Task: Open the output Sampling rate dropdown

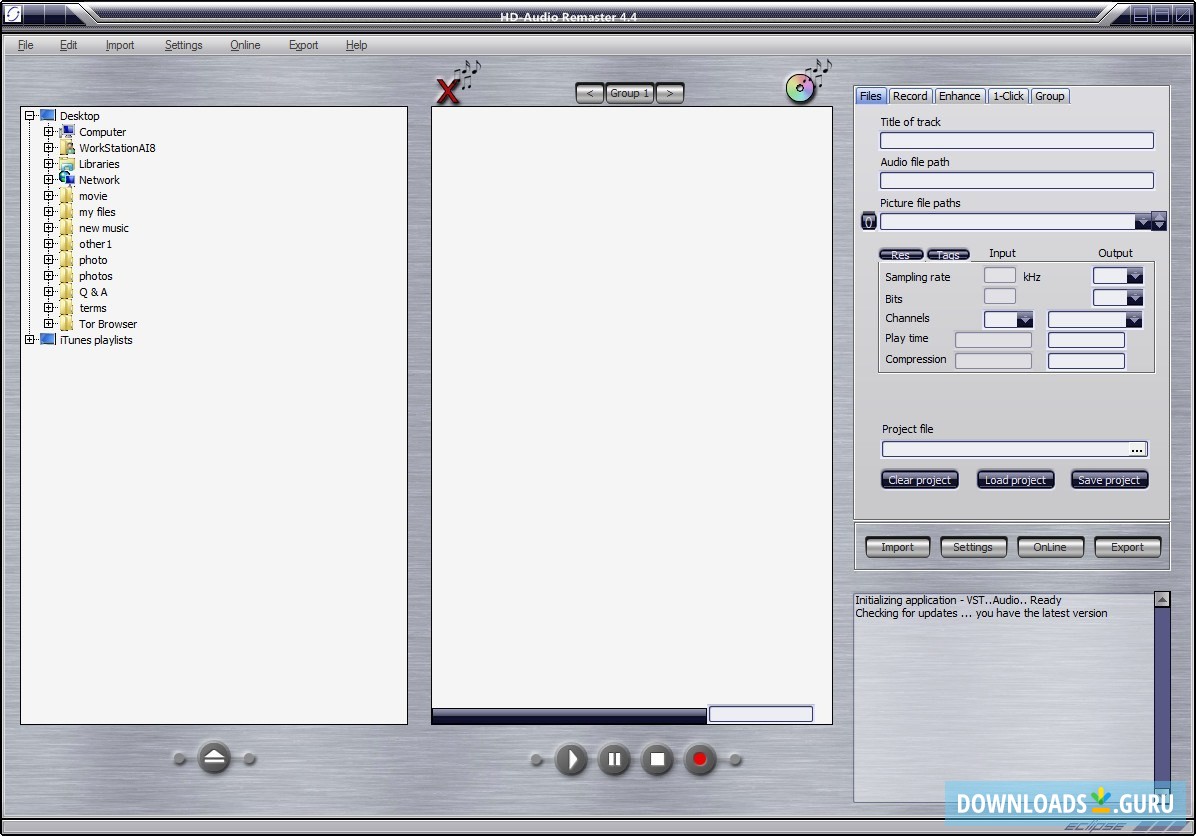Action: tap(1134, 276)
